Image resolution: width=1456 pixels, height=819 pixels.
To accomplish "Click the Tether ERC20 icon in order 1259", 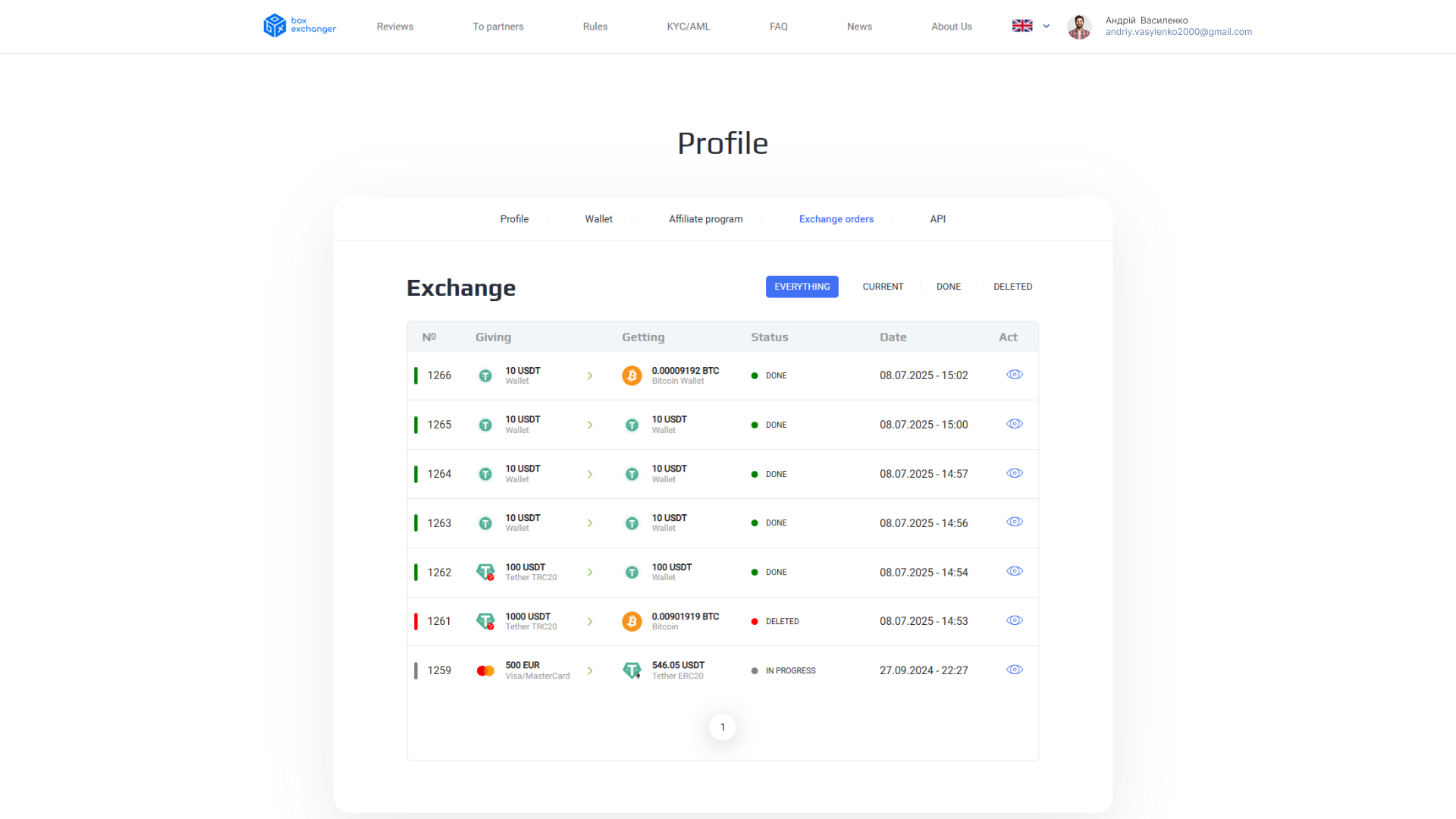I will (632, 670).
